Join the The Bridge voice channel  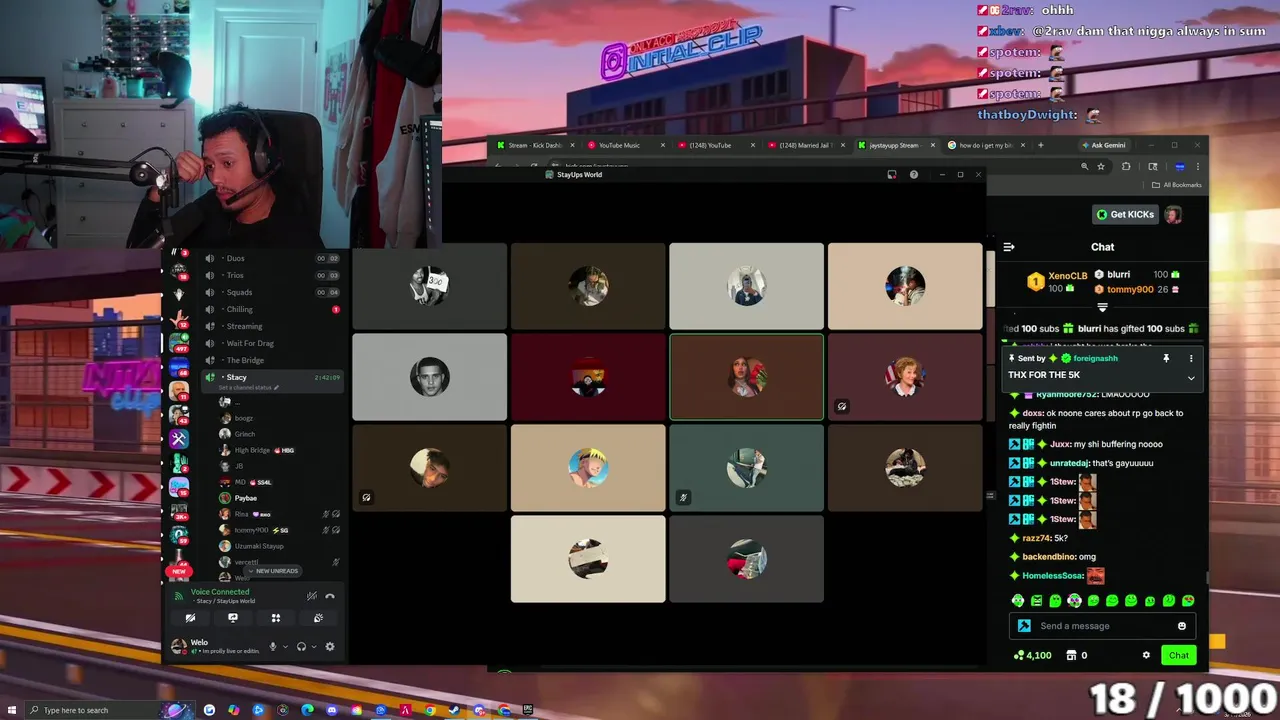pos(272,360)
